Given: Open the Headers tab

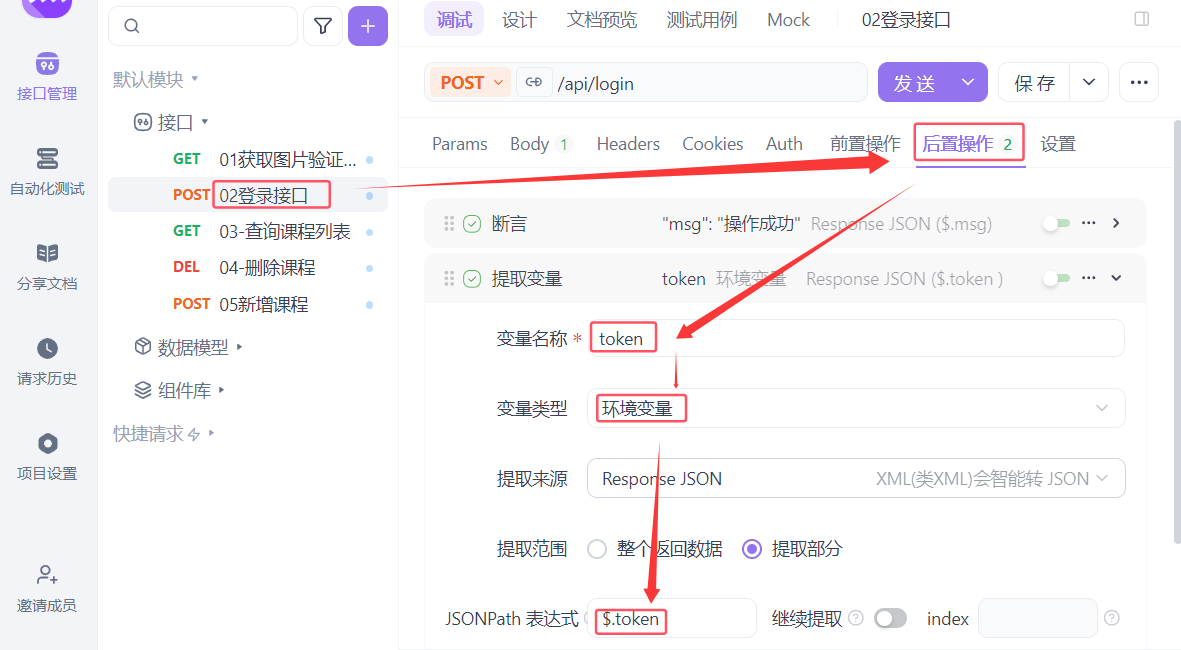Looking at the screenshot, I should [x=628, y=144].
